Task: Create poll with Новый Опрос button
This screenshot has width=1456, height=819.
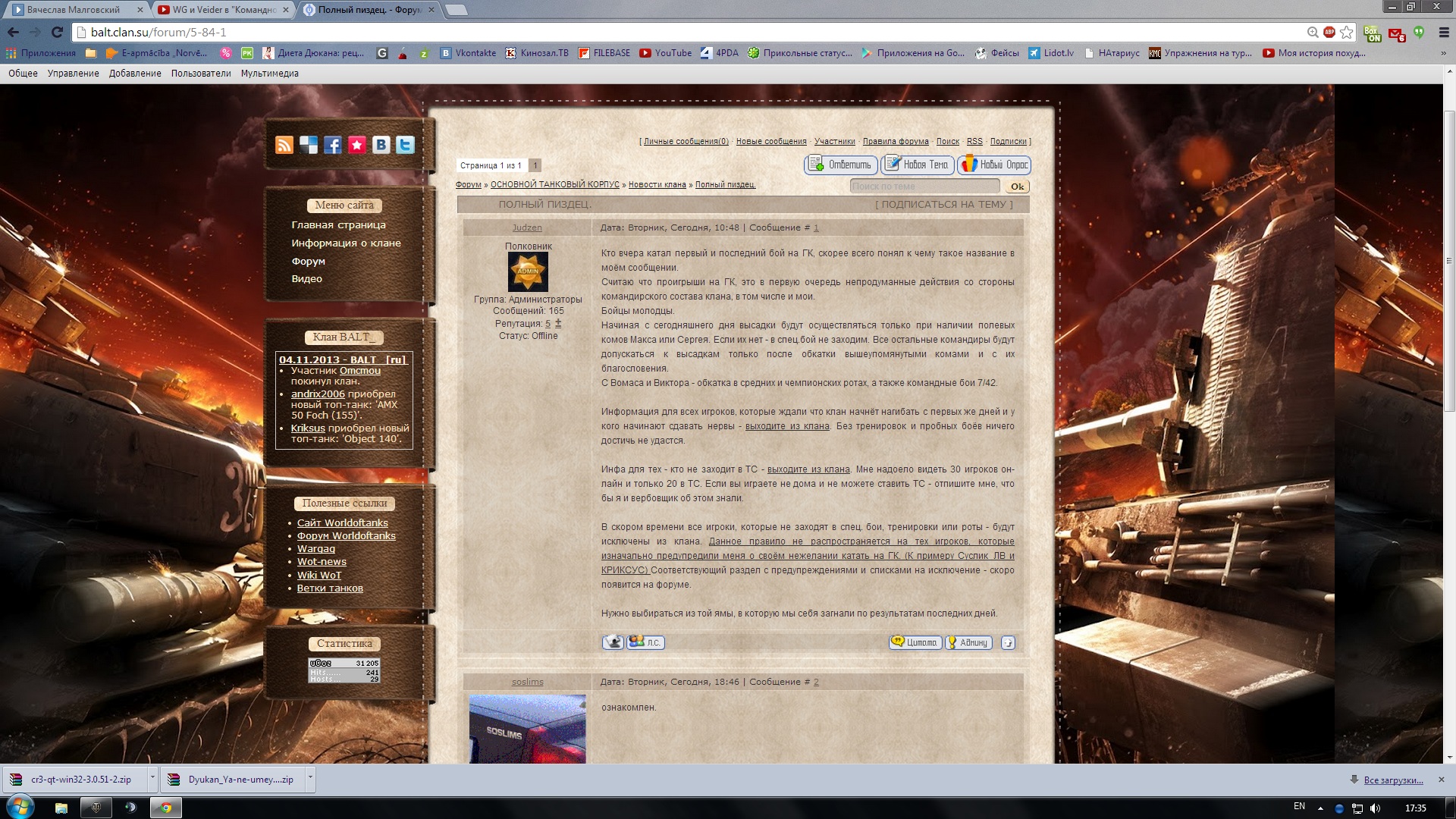Action: 994,165
